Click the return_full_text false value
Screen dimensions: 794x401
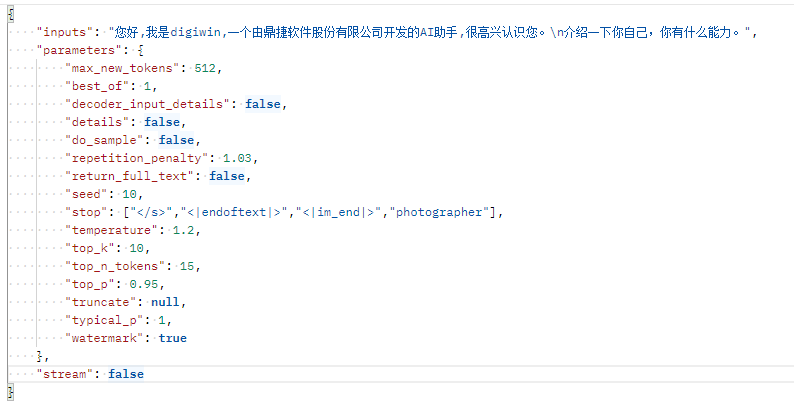pos(227,176)
